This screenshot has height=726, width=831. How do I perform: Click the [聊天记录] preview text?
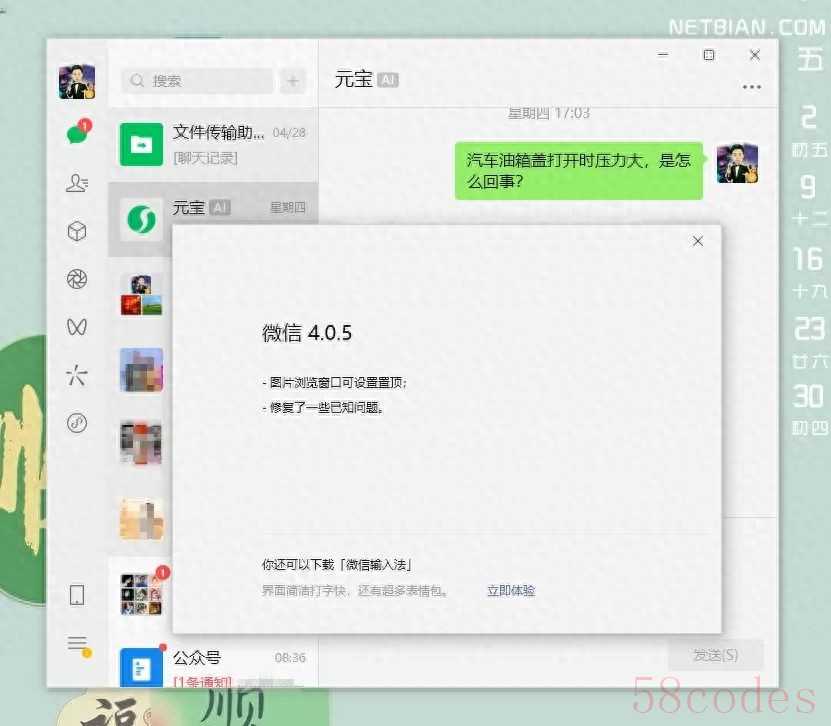[206, 158]
